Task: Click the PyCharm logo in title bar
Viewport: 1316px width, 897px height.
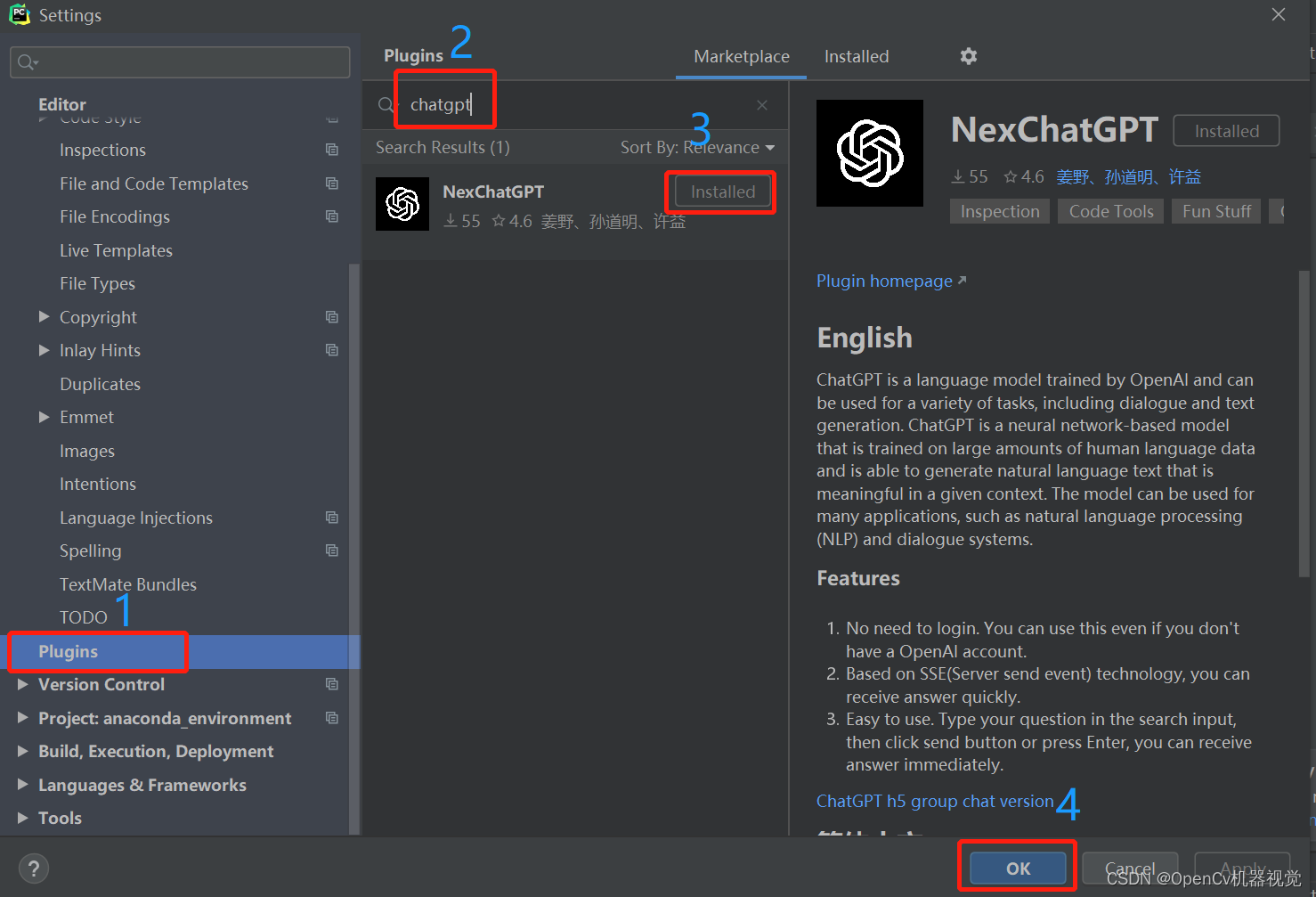Action: pos(20,14)
